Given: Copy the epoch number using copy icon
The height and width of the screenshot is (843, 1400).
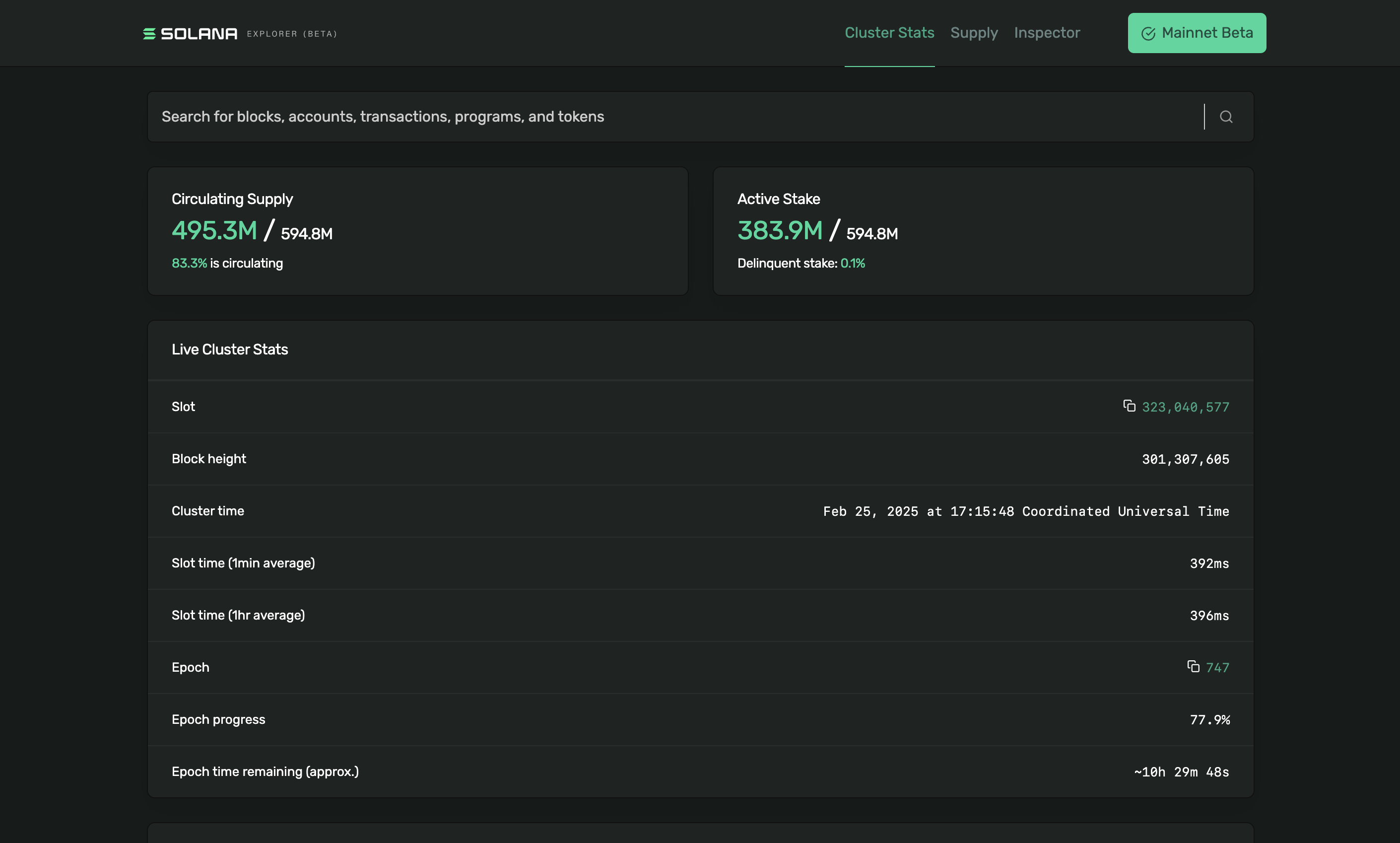Looking at the screenshot, I should 1194,666.
